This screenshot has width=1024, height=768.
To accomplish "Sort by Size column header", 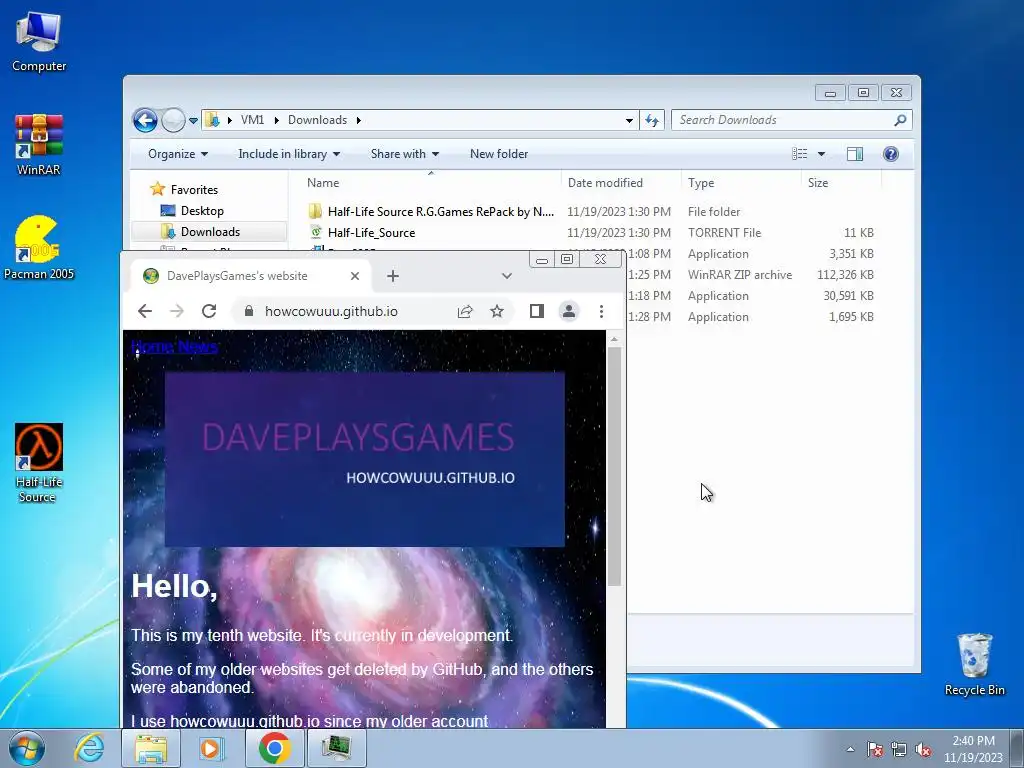I will (x=841, y=183).
